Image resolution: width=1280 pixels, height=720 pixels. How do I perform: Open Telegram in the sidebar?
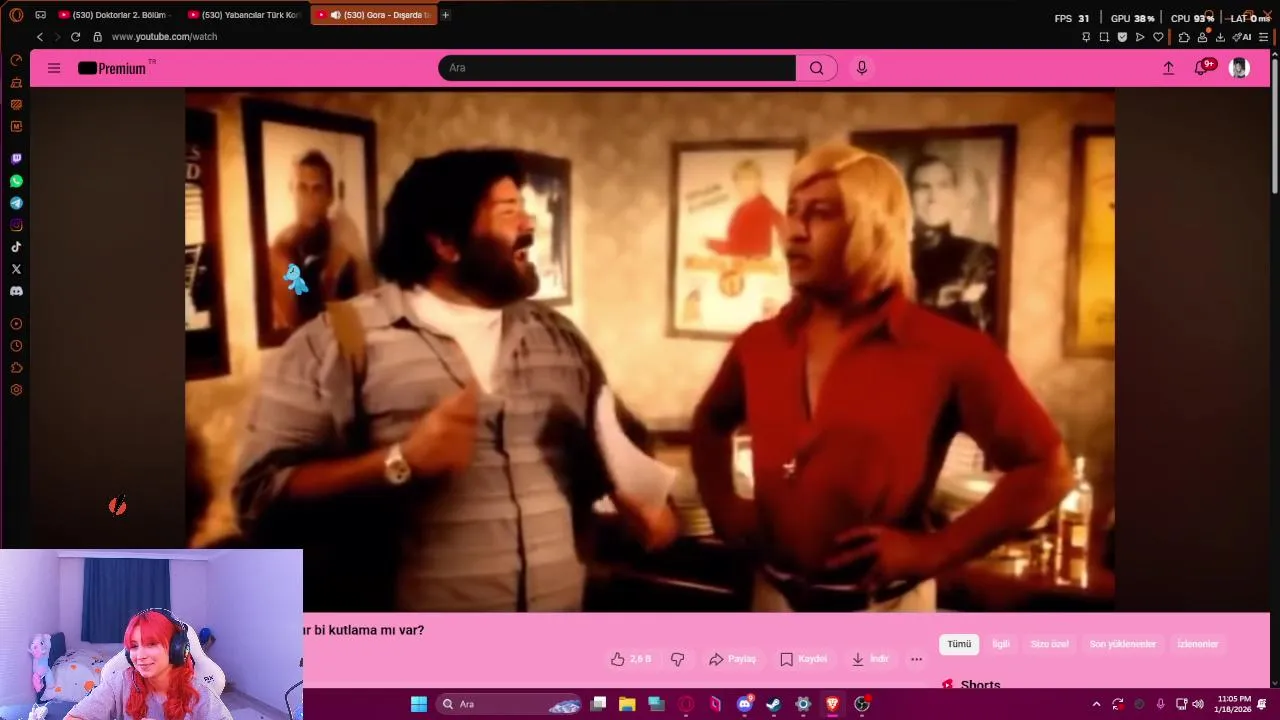[16, 203]
